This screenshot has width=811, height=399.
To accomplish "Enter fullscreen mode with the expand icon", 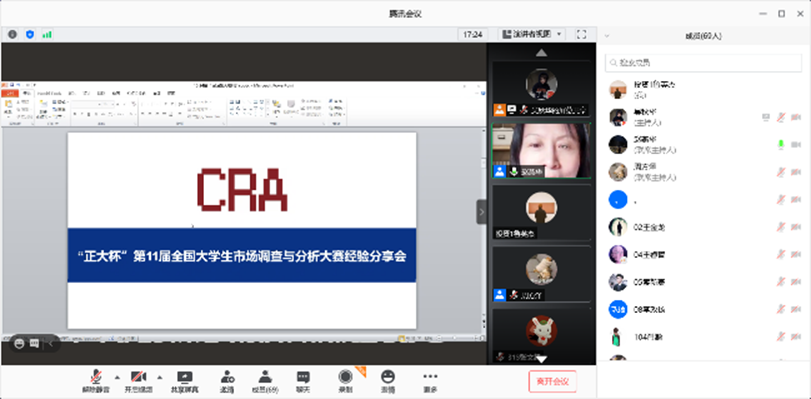I will [581, 35].
